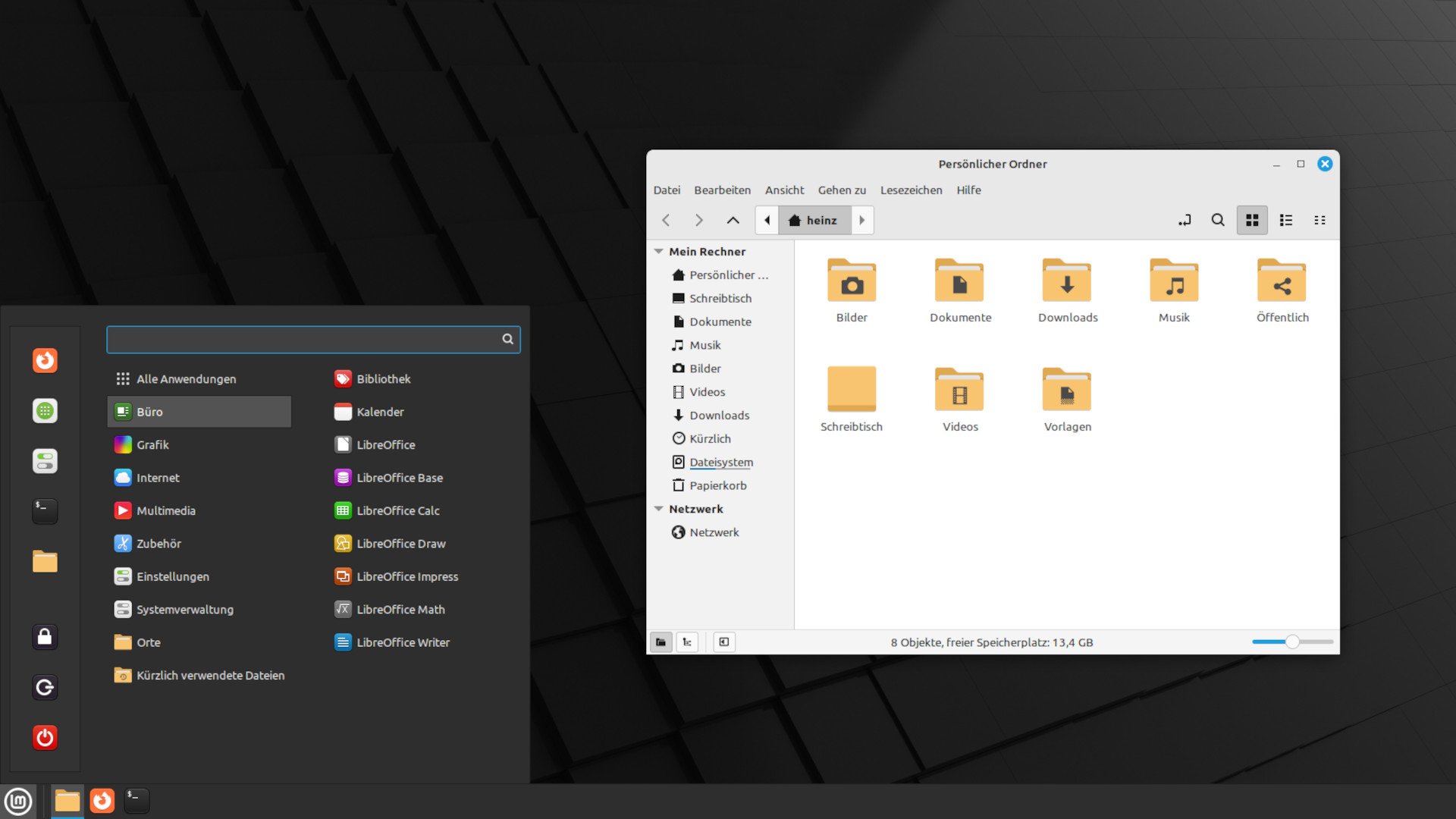Image resolution: width=1456 pixels, height=819 pixels.
Task: Open the search icon in Nemo toolbar
Action: coord(1218,220)
